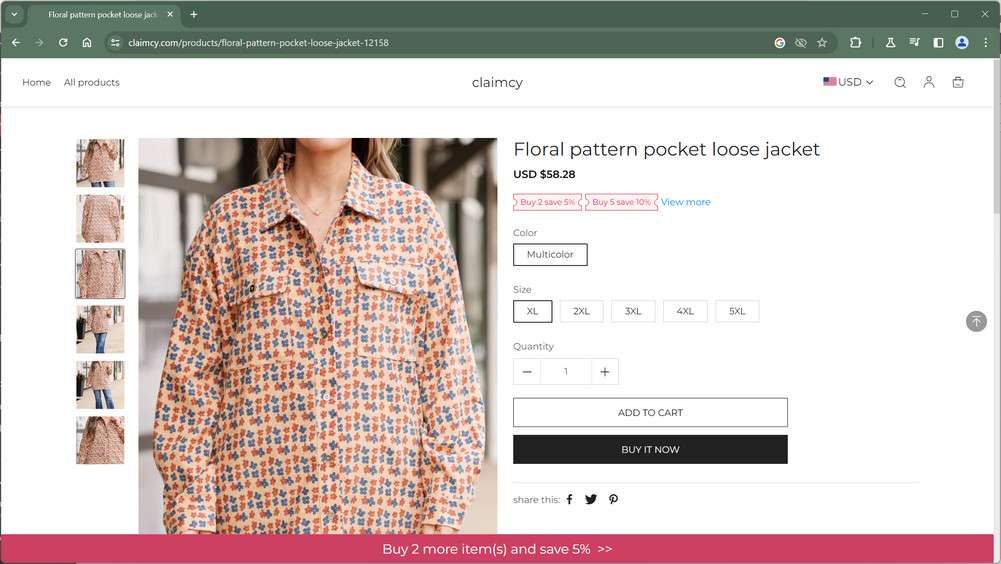
Task: Expand the USD currency dropdown
Action: (848, 82)
